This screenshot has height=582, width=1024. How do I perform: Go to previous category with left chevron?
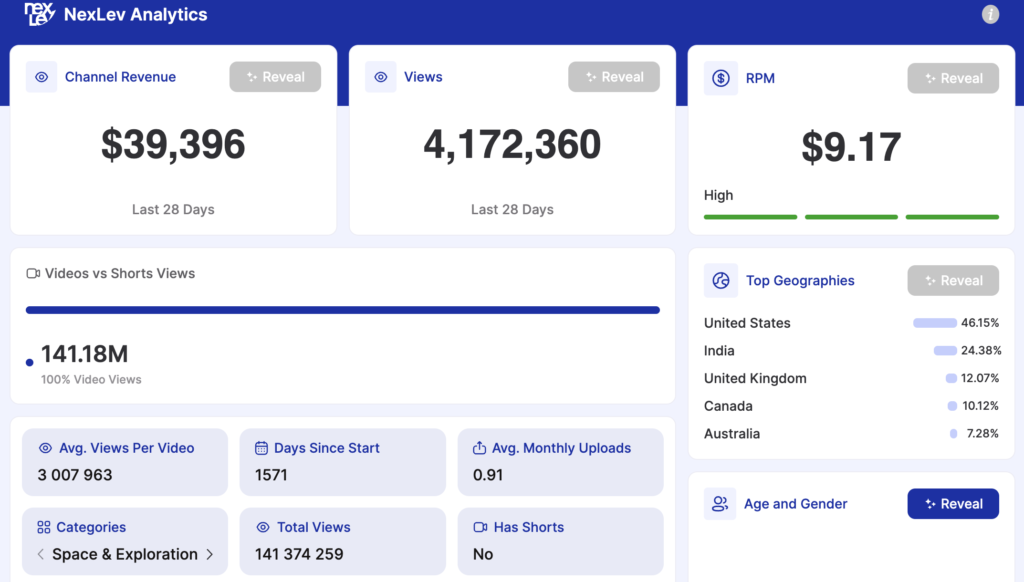coord(40,554)
